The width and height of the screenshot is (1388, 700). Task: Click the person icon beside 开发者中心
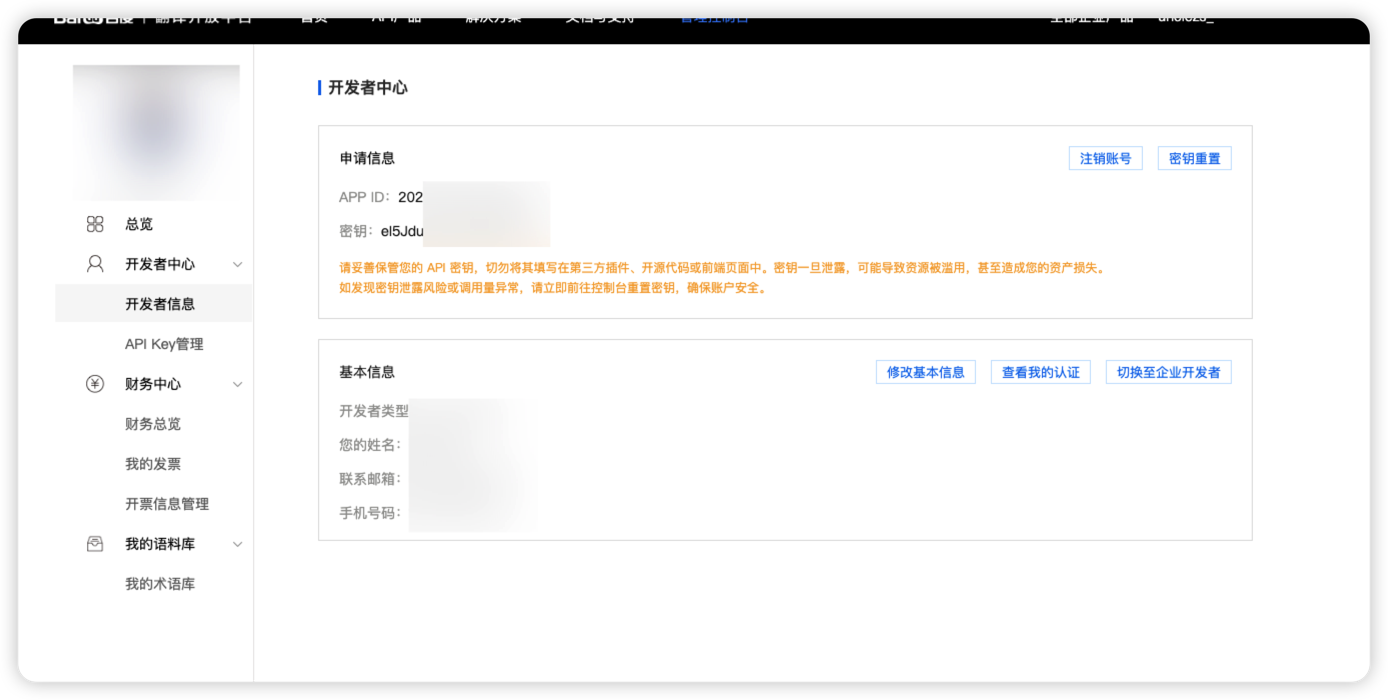point(95,264)
